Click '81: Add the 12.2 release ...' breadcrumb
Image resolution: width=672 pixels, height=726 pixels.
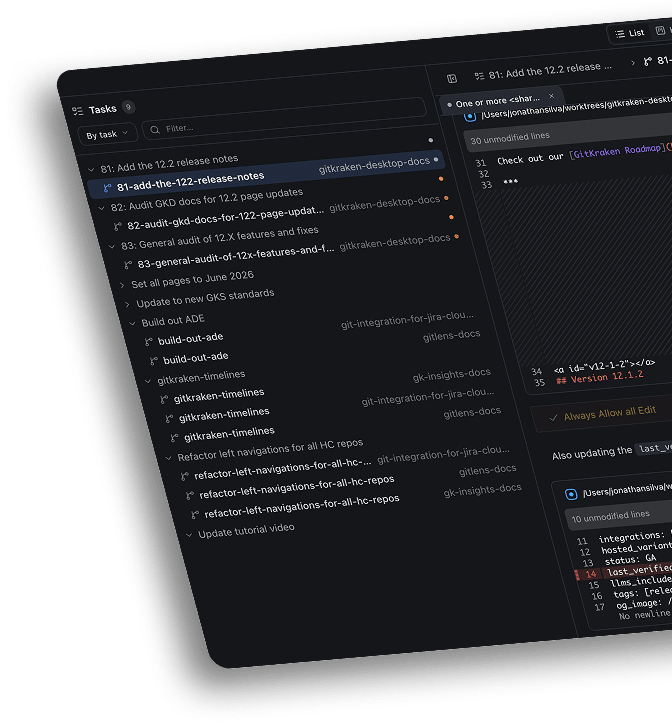(550, 70)
